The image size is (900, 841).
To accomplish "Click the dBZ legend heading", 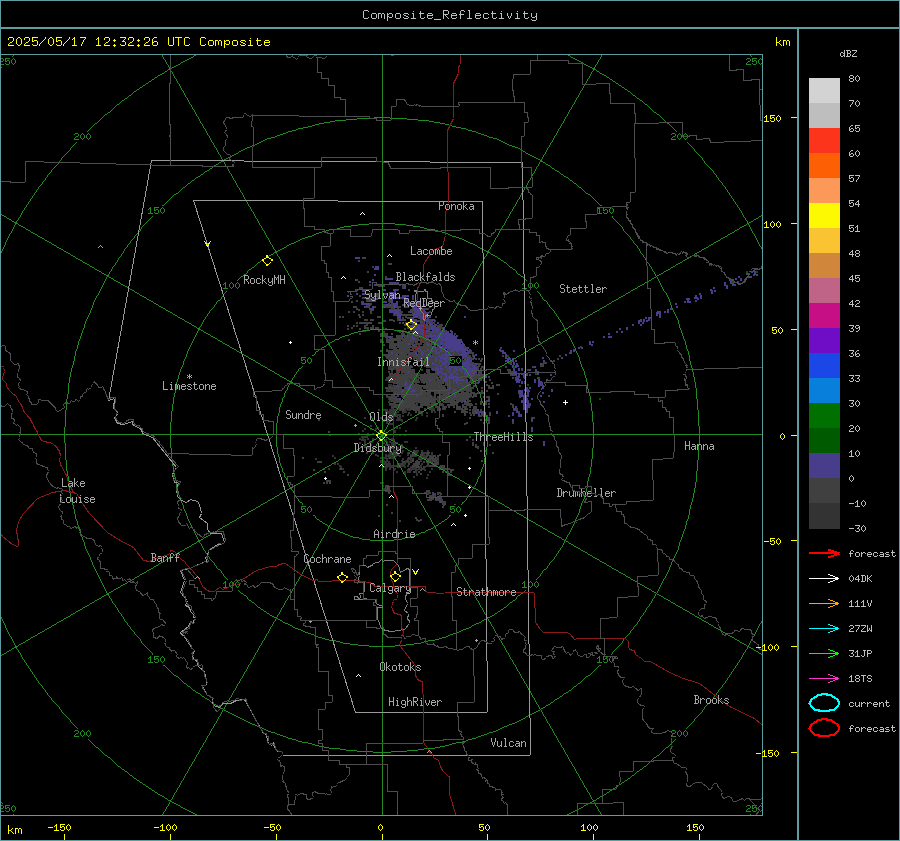I will click(x=848, y=53).
